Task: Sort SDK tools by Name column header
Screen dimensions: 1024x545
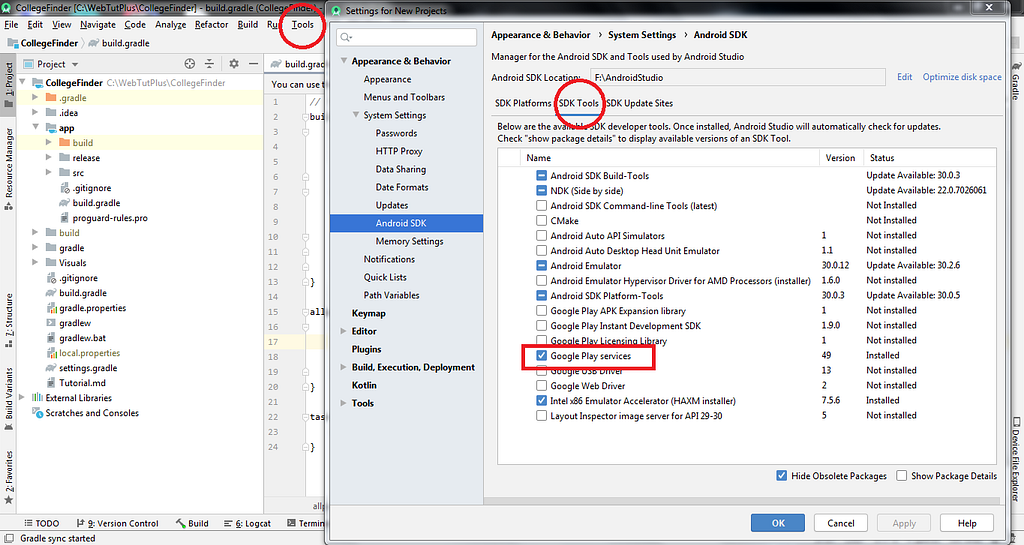Action: pos(538,158)
